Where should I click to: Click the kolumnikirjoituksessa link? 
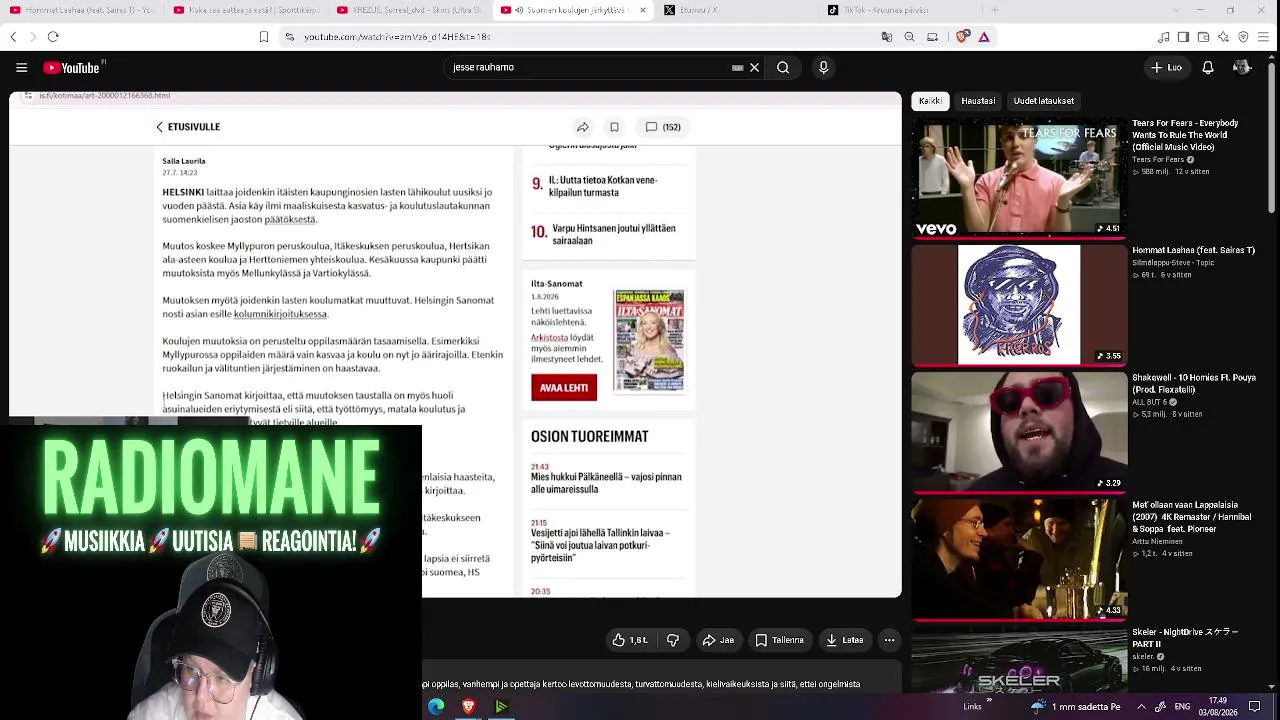point(280,314)
